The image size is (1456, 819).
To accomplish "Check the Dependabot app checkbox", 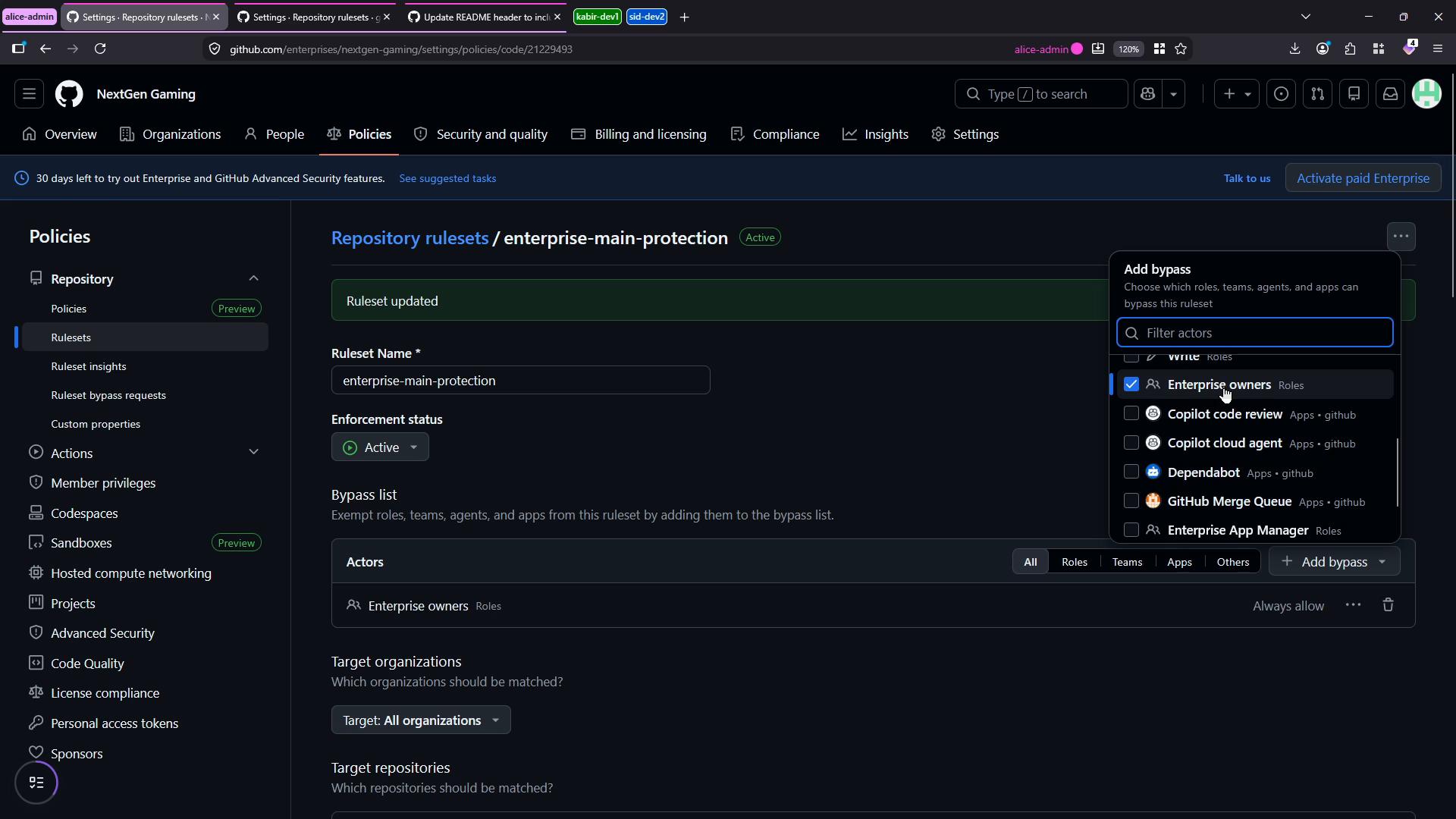I will [1131, 472].
